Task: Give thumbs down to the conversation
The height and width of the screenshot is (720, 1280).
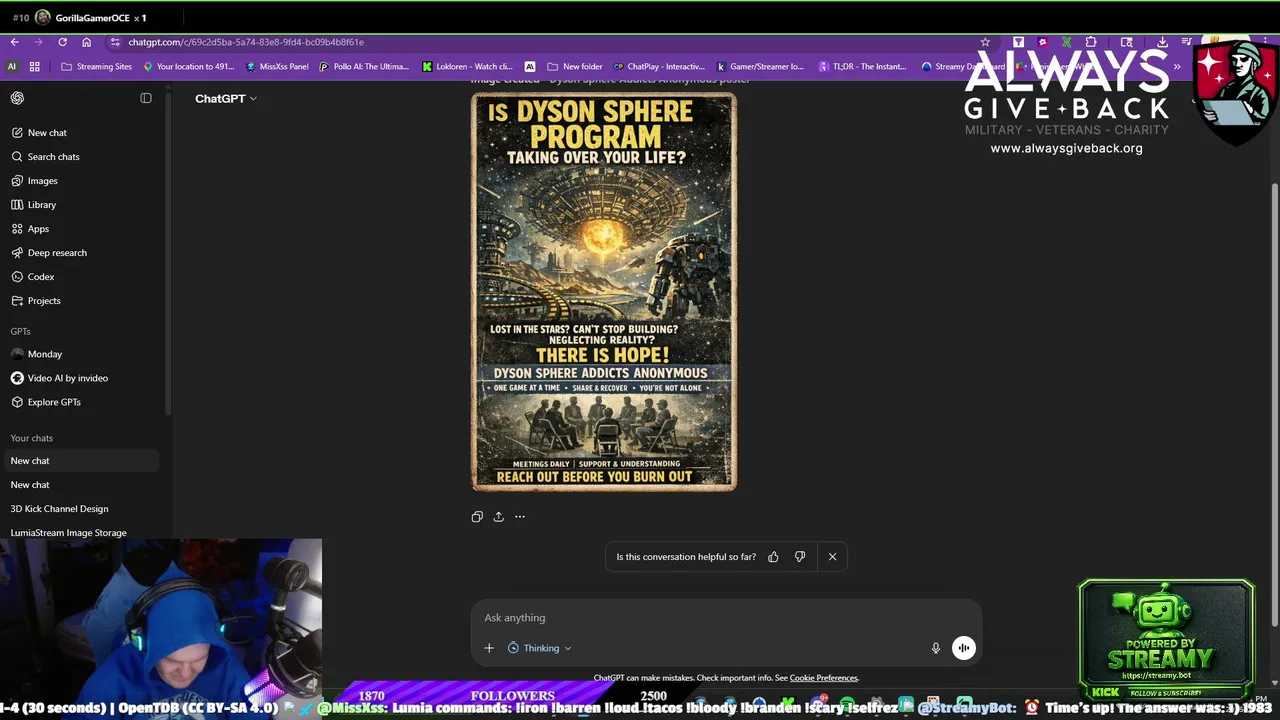Action: tap(800, 557)
